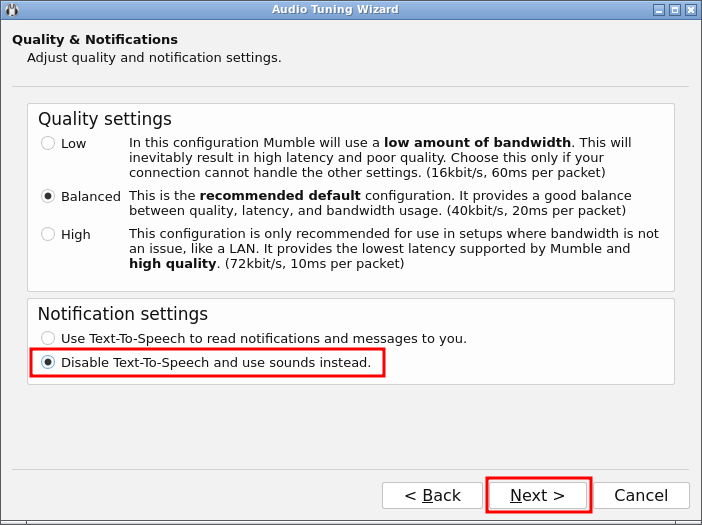Click the Audio Tuning Wizard title bar text
This screenshot has height=525, width=702.
pos(335,10)
